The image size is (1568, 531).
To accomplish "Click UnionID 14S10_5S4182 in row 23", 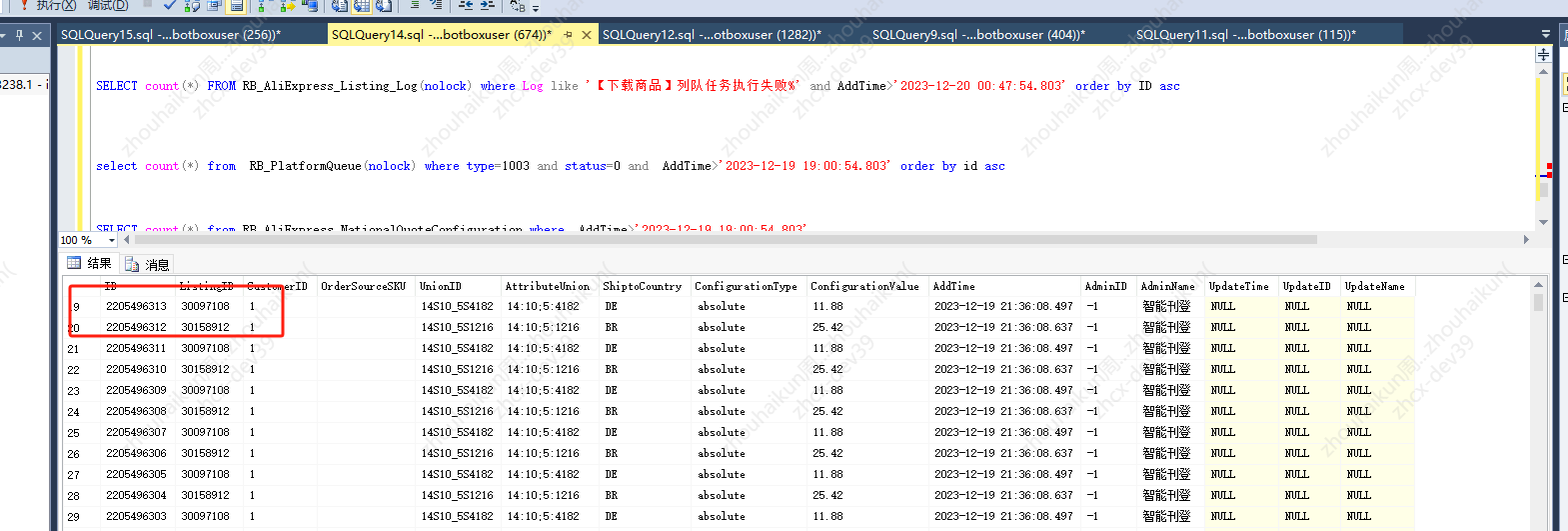I will pos(457,390).
